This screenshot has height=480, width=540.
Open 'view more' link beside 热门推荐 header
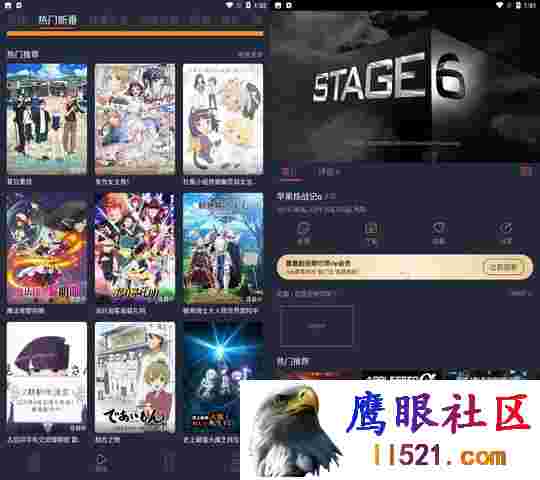[x=250, y=54]
